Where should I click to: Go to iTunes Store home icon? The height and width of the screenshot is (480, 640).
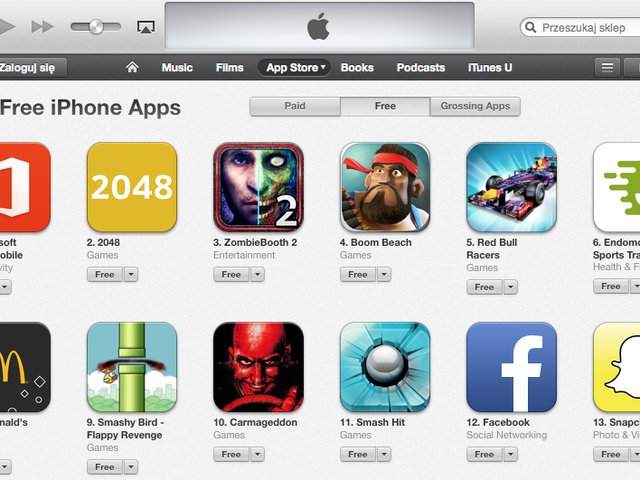(x=132, y=67)
